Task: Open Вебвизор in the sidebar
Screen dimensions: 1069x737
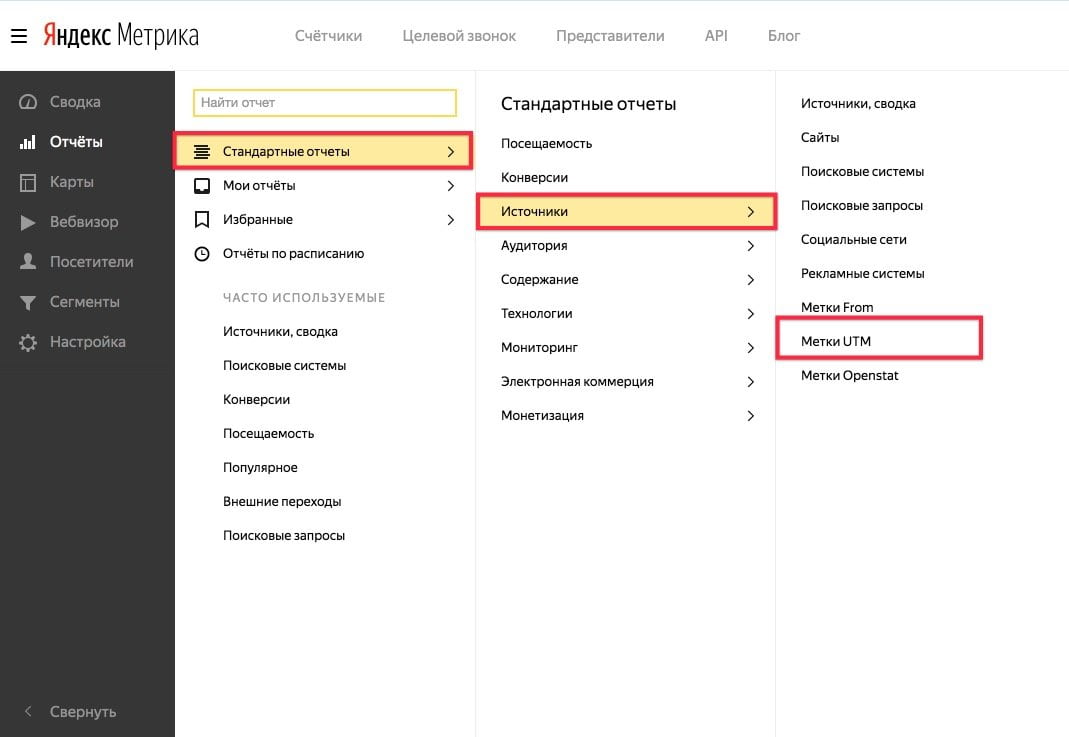Action: pyautogui.click(x=83, y=222)
